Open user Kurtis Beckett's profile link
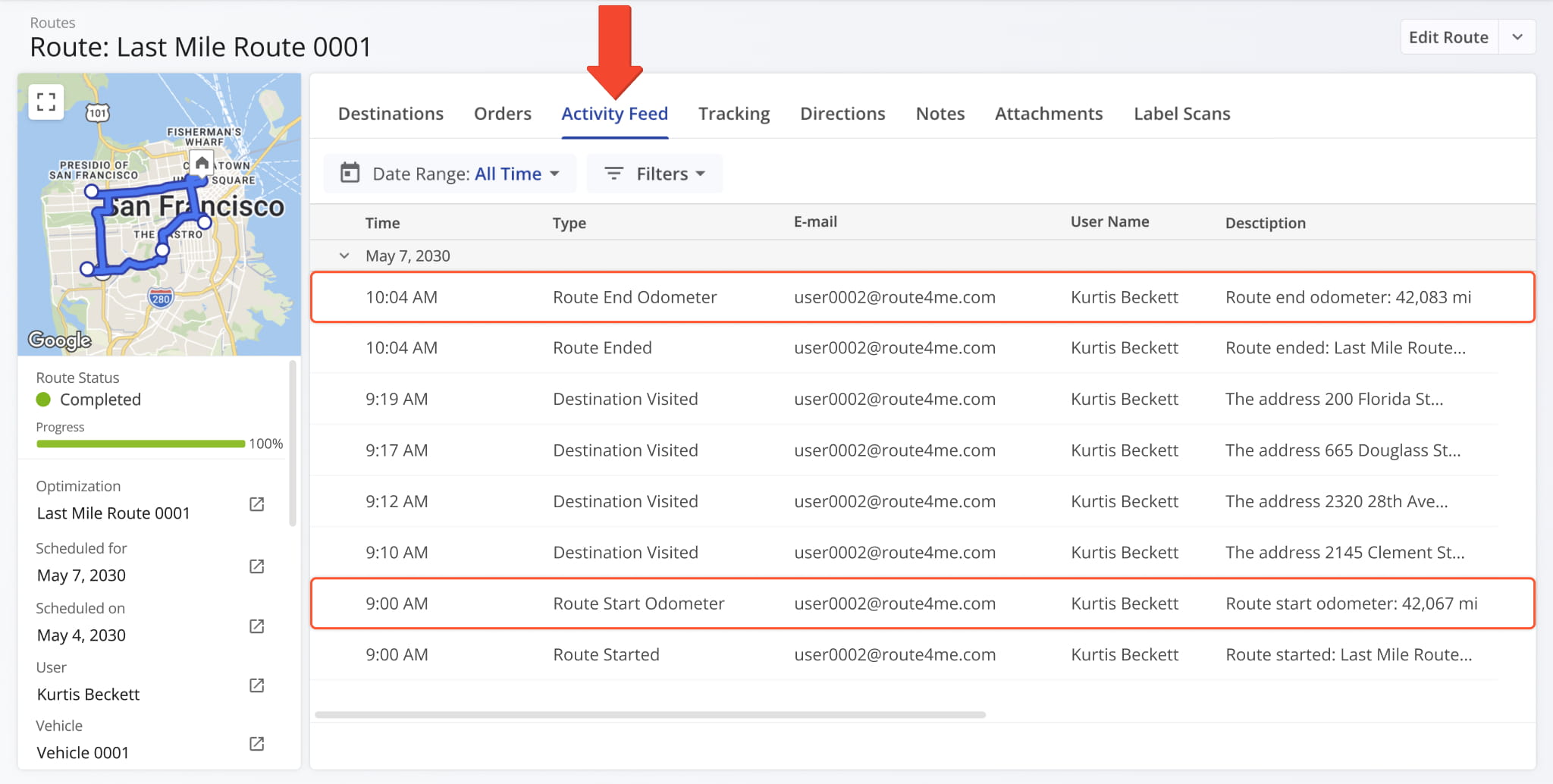 tap(256, 685)
